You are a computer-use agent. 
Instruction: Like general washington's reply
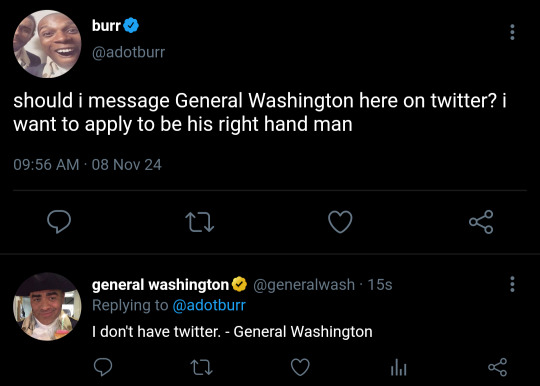click(x=300, y=367)
